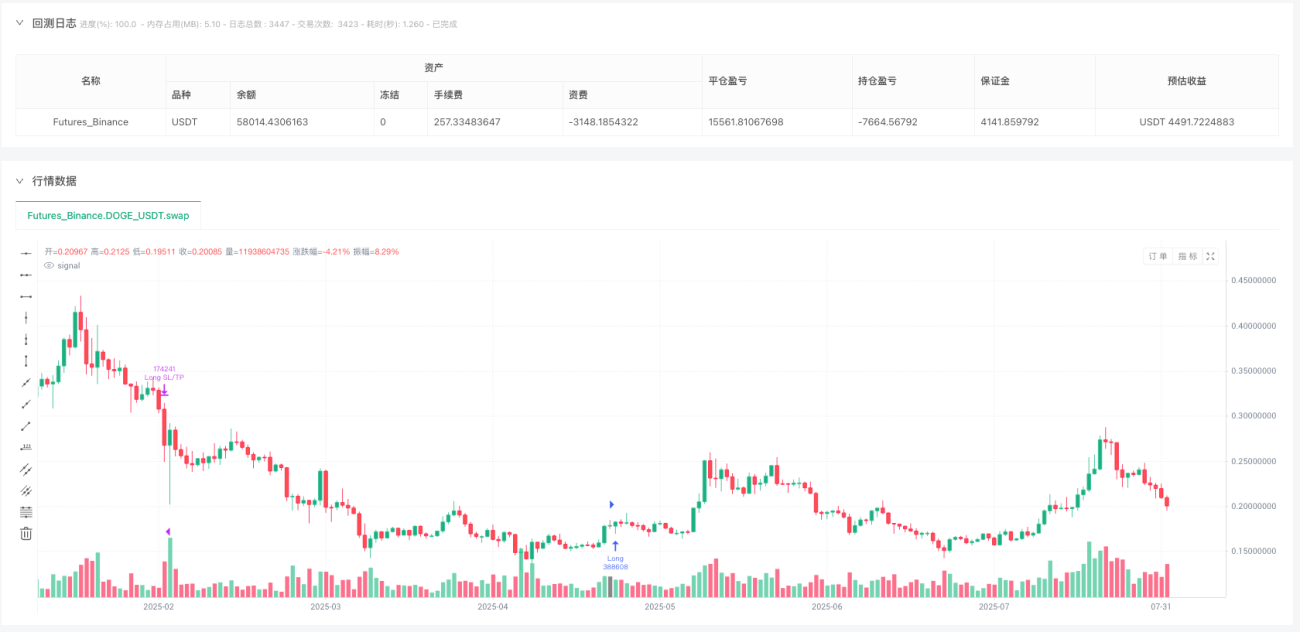Toggle the signal indicator eye icon

(x=49, y=265)
